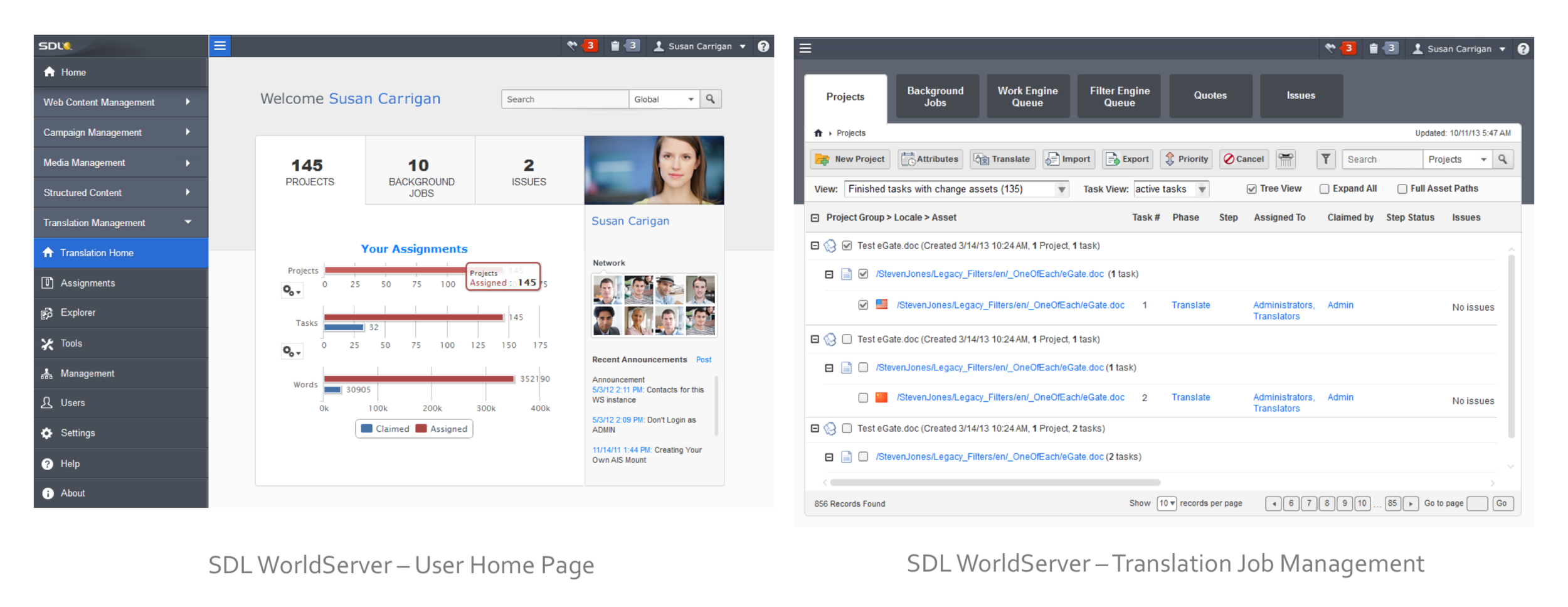1568x607 pixels.
Task: Enable the Full Asset Paths checkbox
Action: [1402, 189]
